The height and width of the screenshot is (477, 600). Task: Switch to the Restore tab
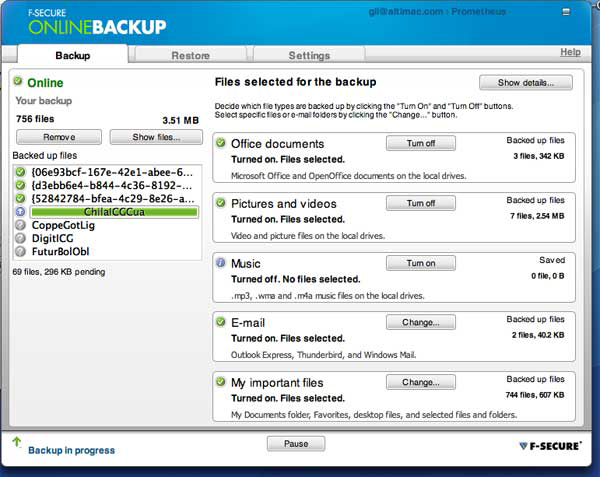tap(190, 56)
